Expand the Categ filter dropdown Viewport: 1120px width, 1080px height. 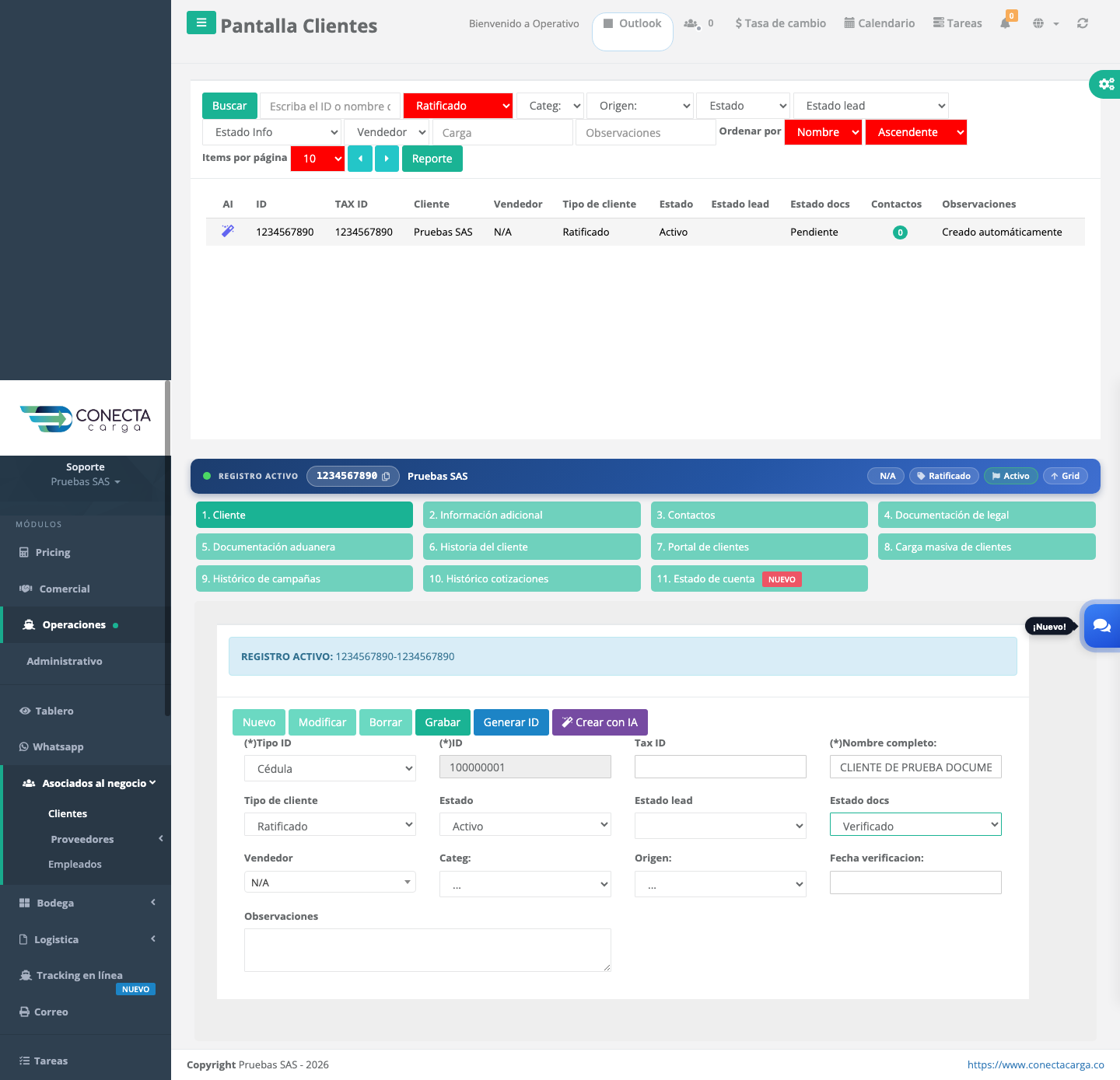[x=551, y=106]
